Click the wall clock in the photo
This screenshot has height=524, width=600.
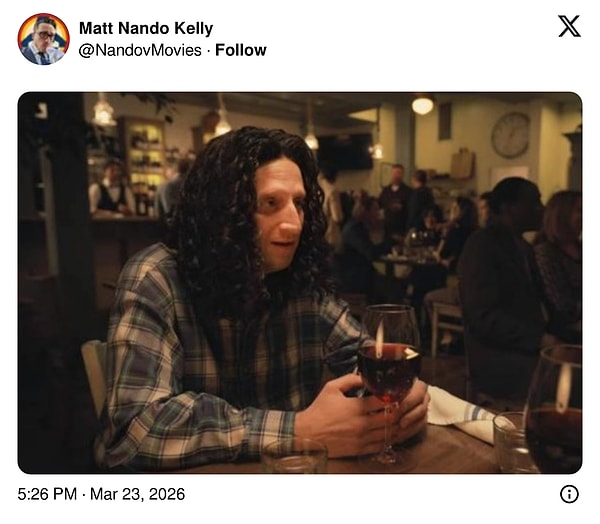pos(510,135)
